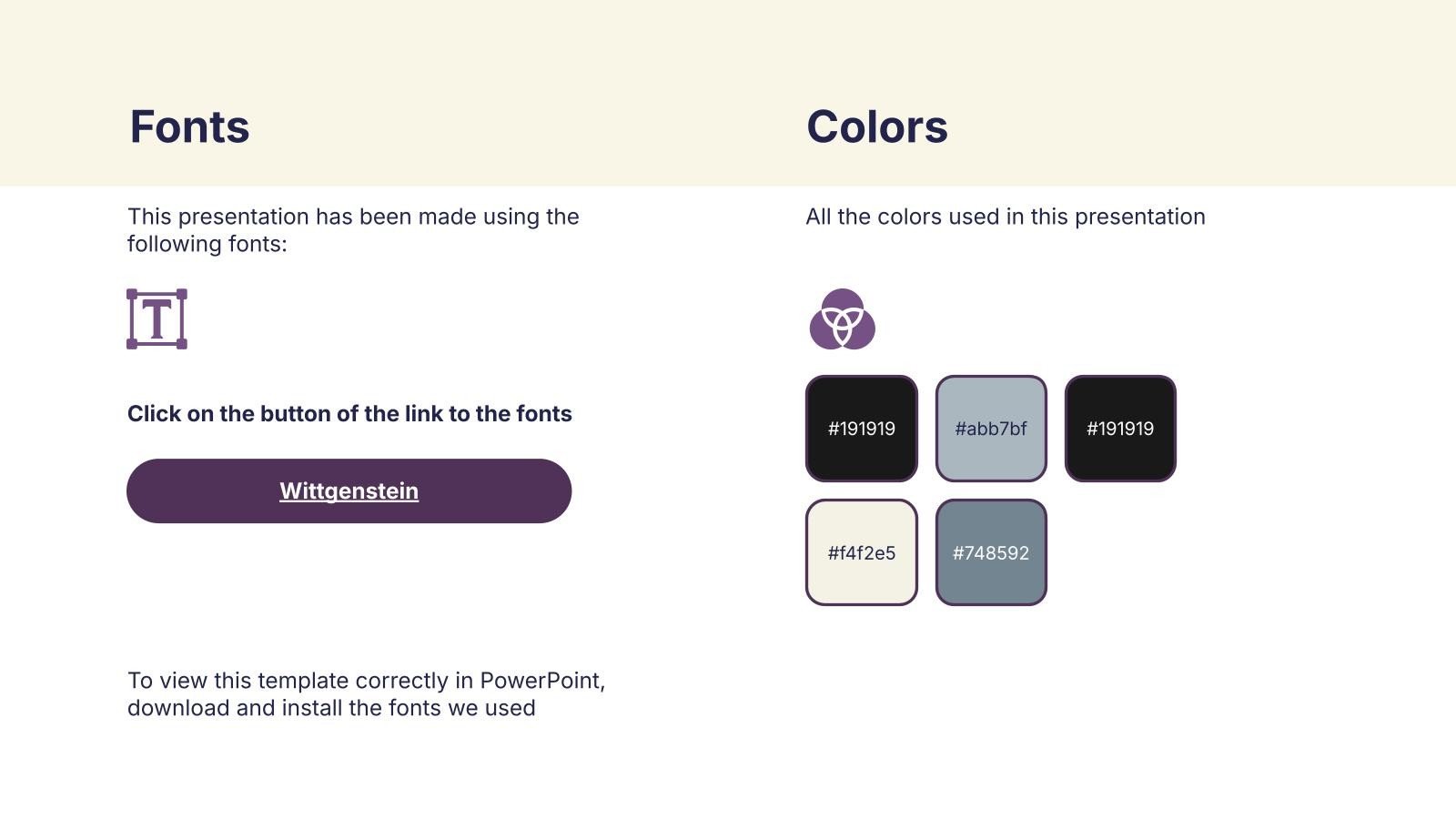The height and width of the screenshot is (819, 1456).
Task: Pick the #f4f2e5 cream color swatch
Action: click(861, 552)
